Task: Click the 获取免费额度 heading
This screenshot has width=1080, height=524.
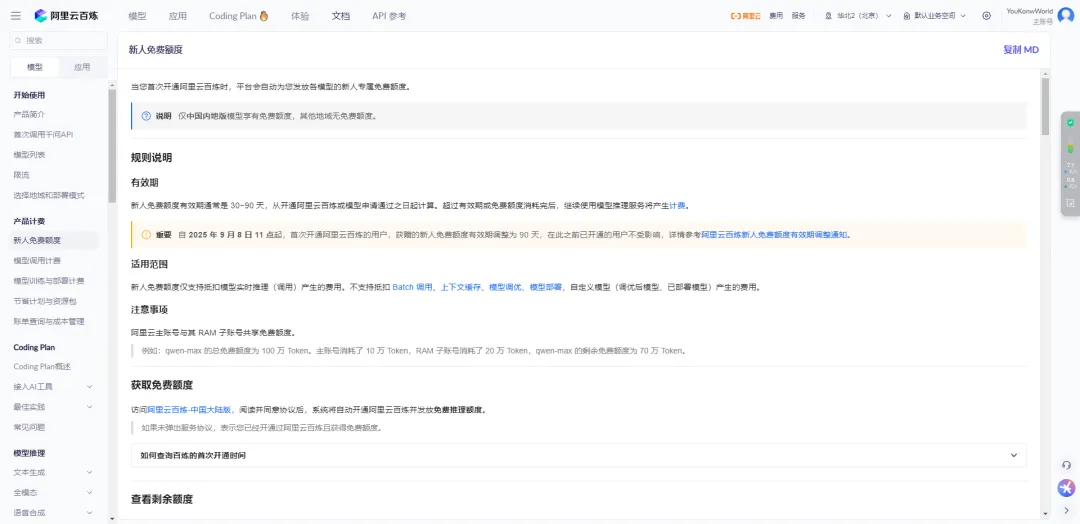Action: pyautogui.click(x=162, y=384)
